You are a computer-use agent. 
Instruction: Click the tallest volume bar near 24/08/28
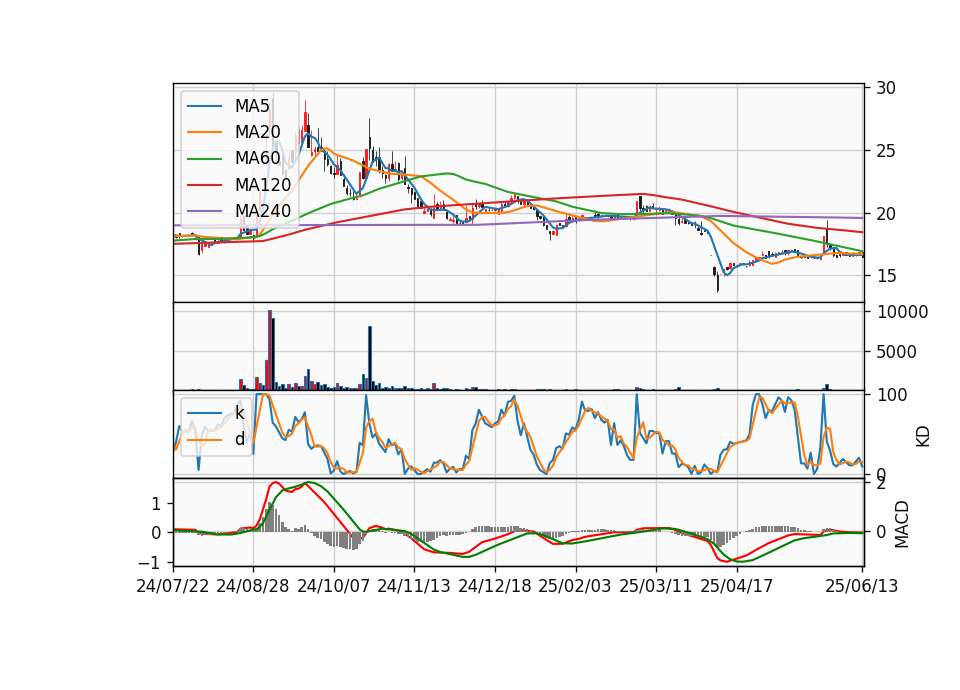pos(270,350)
